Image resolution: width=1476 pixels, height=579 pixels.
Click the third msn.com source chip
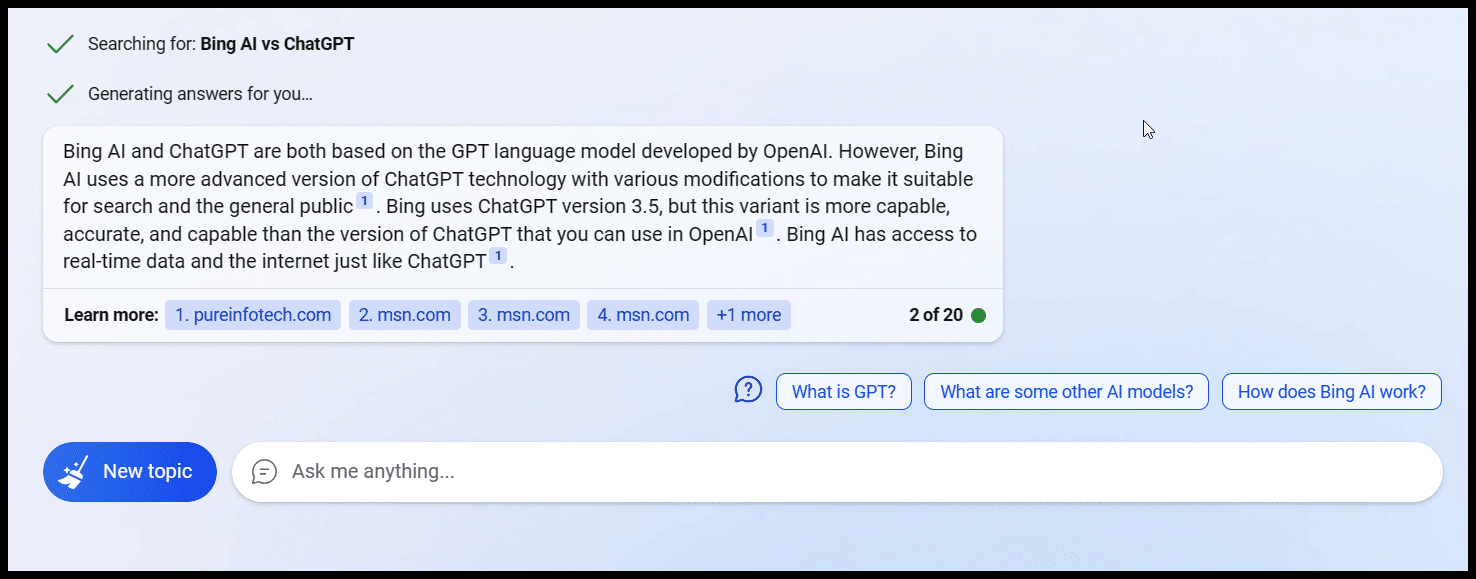tap(523, 314)
